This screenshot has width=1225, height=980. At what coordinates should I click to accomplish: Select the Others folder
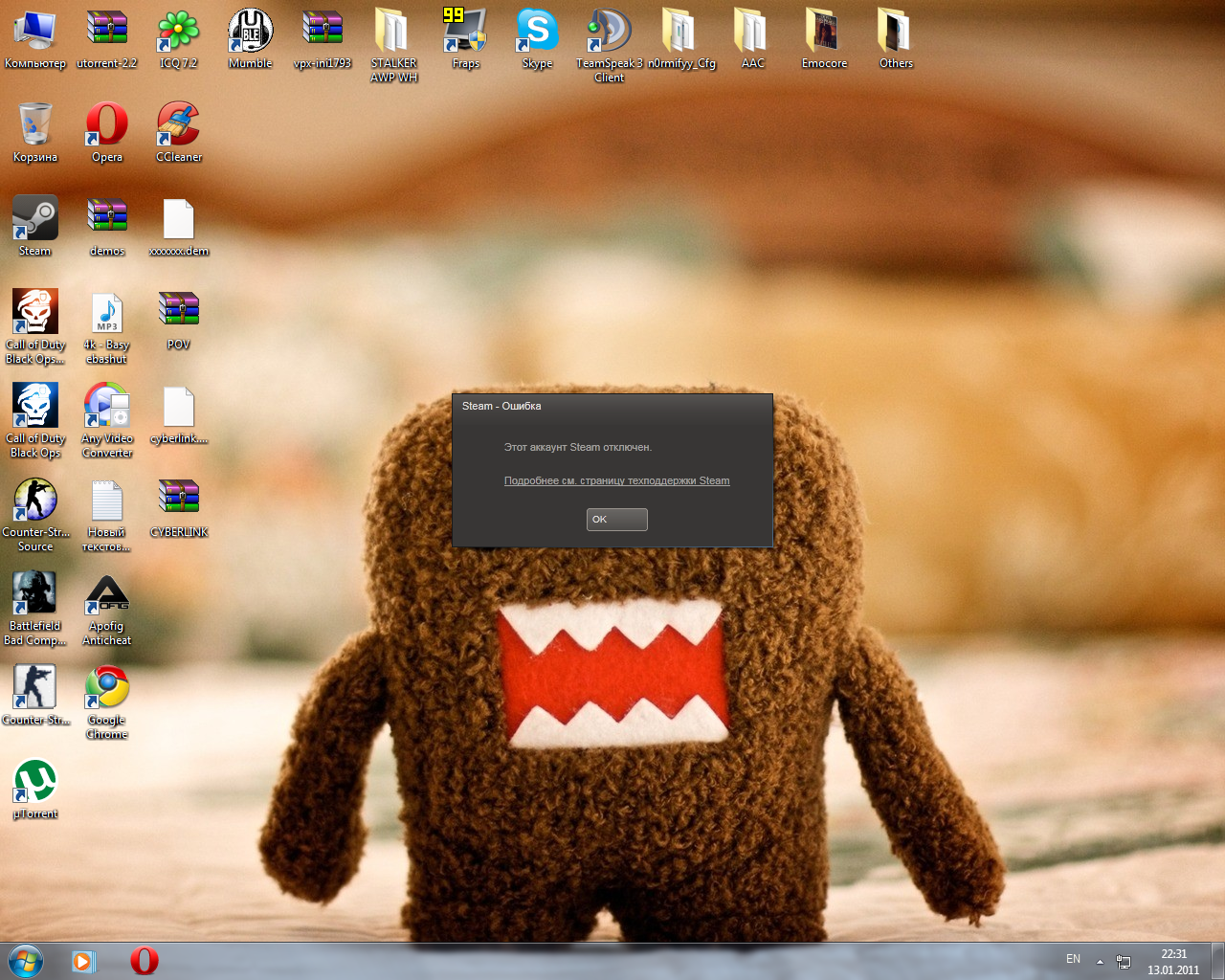(x=897, y=39)
